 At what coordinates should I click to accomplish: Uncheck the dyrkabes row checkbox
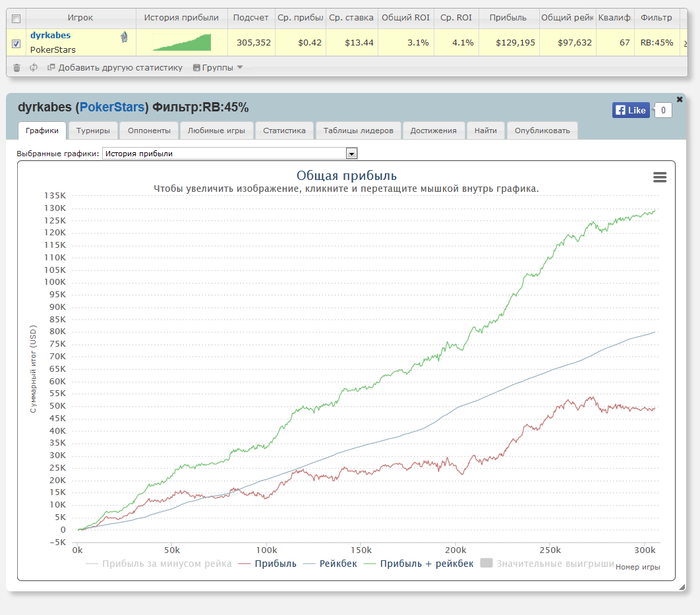coord(16,43)
